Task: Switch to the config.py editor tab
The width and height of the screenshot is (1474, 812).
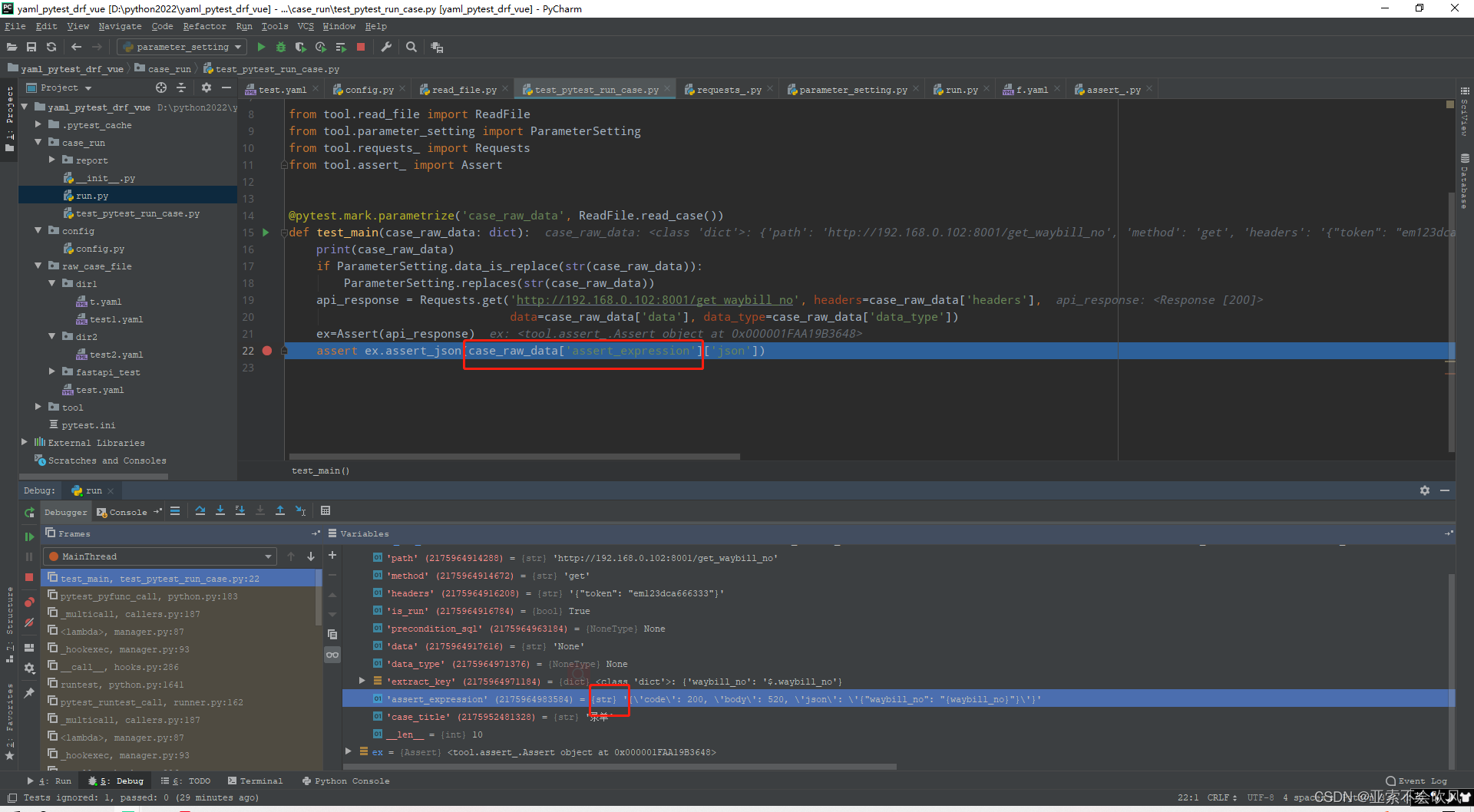Action: tap(369, 90)
